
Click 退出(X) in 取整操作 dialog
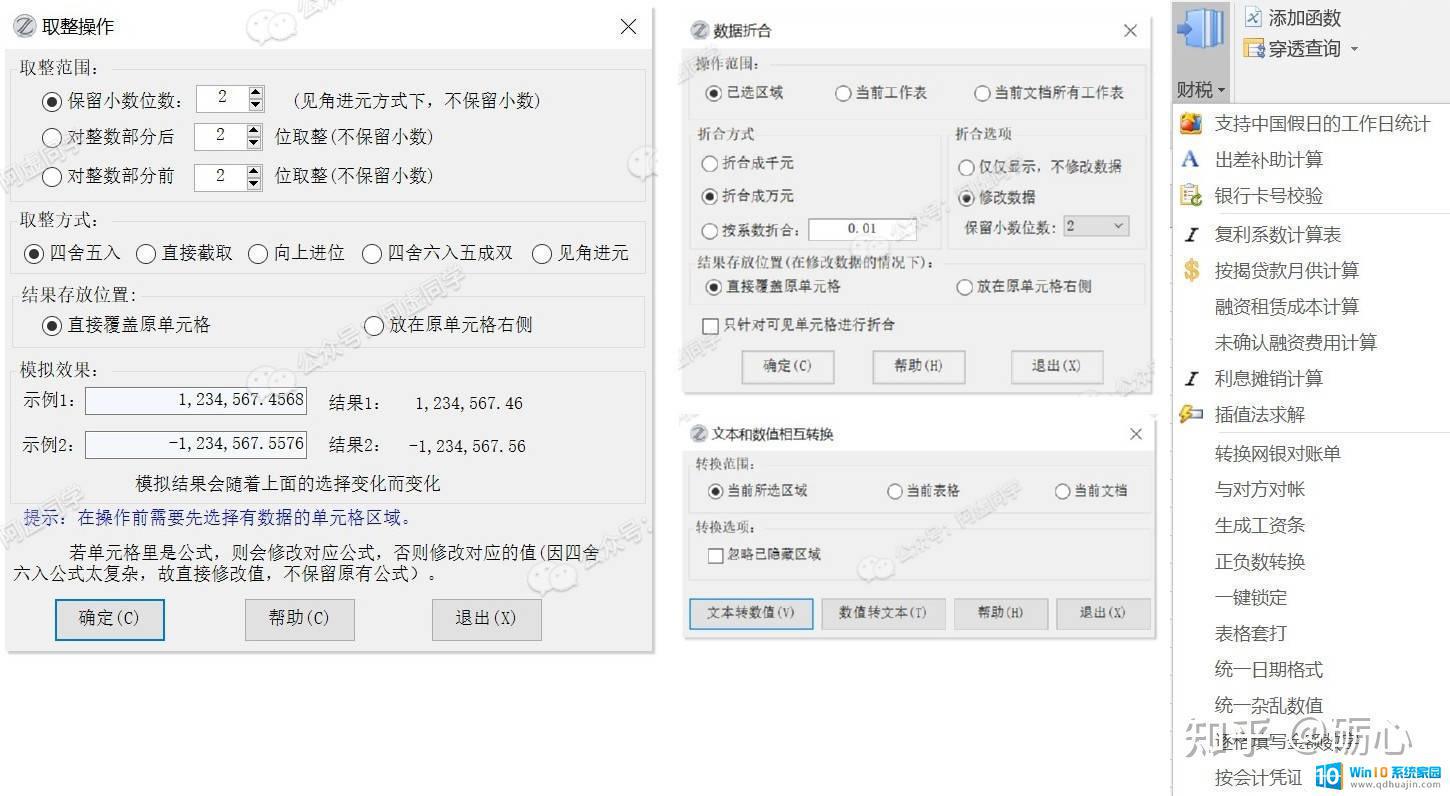(486, 619)
